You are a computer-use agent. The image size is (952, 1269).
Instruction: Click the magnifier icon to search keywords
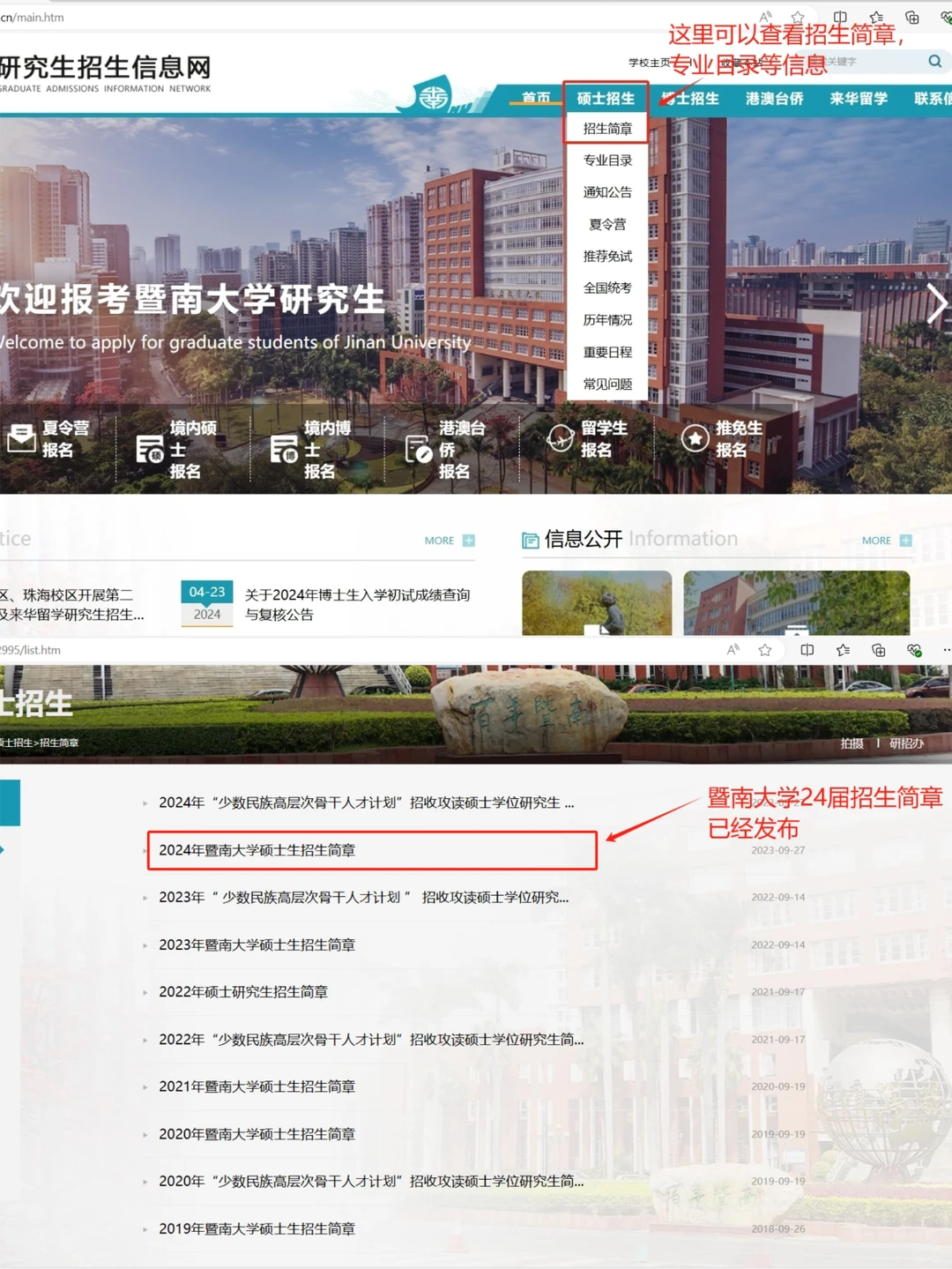[x=933, y=62]
